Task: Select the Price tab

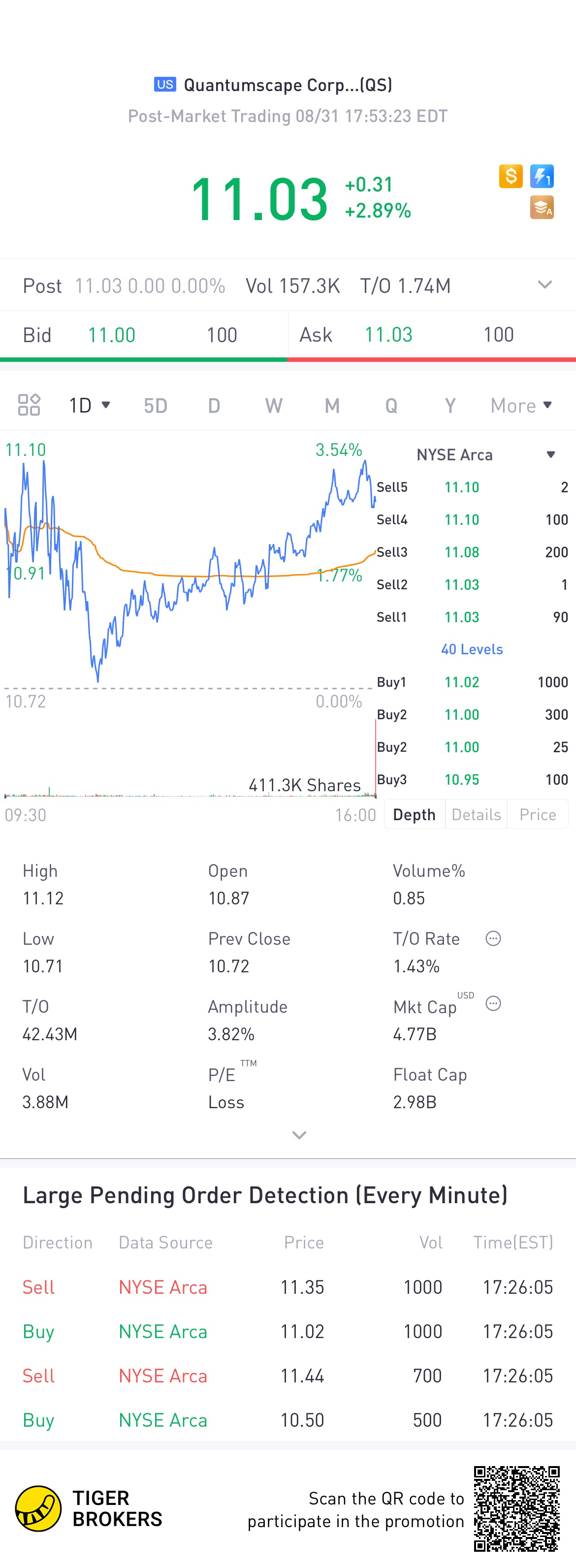Action: click(x=538, y=814)
